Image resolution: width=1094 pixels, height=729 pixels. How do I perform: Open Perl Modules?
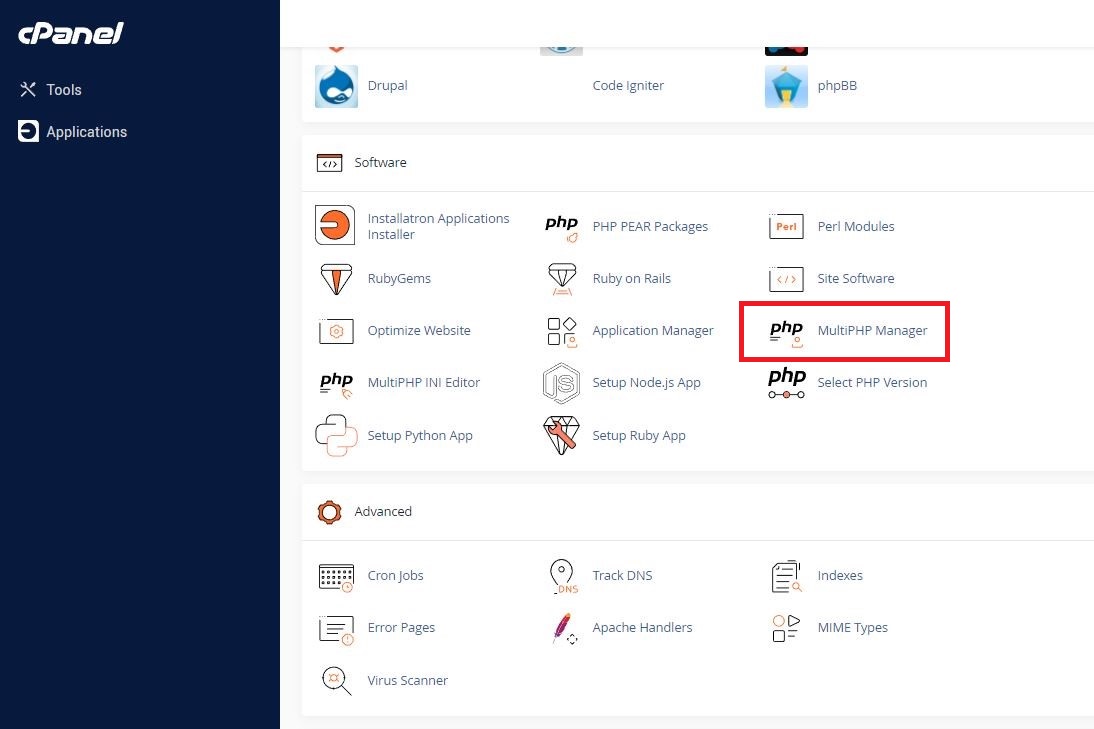pos(856,226)
